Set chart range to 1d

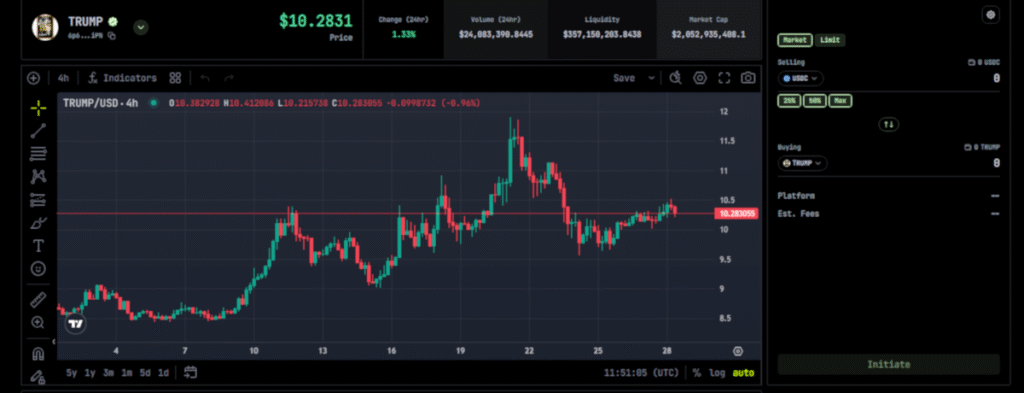pyautogui.click(x=163, y=373)
